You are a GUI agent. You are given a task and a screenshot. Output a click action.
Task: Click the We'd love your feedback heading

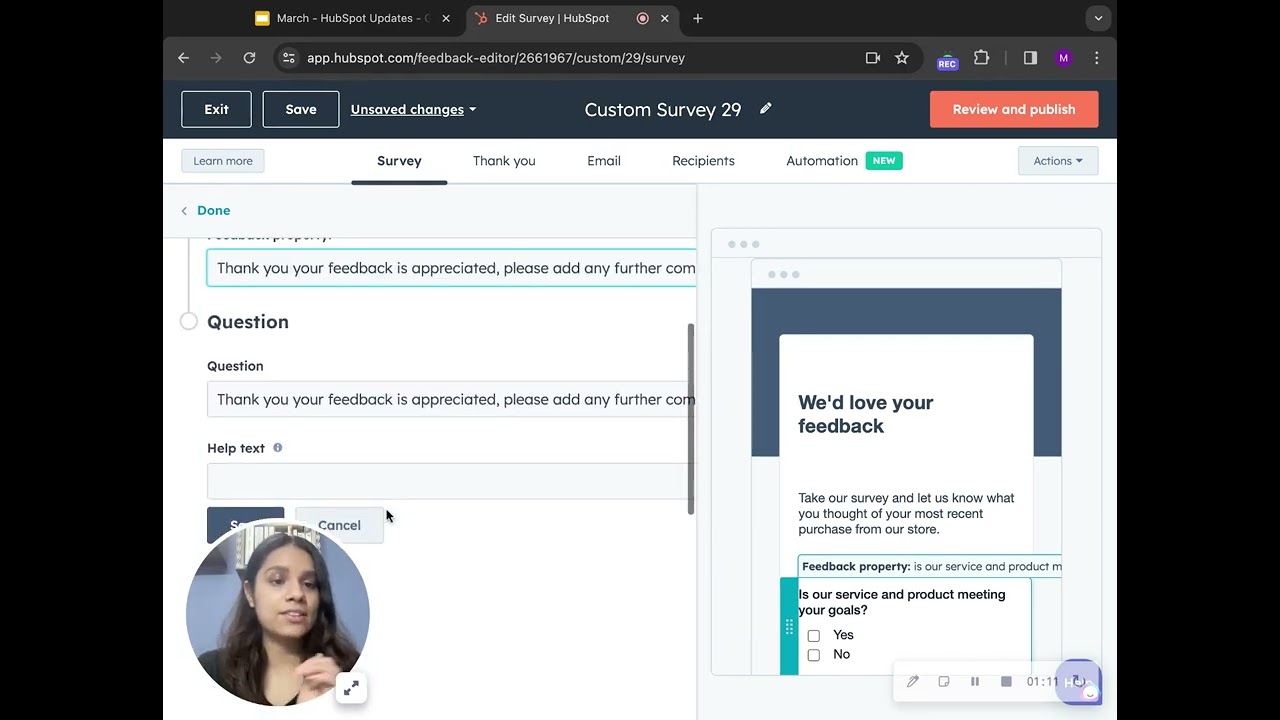point(866,414)
